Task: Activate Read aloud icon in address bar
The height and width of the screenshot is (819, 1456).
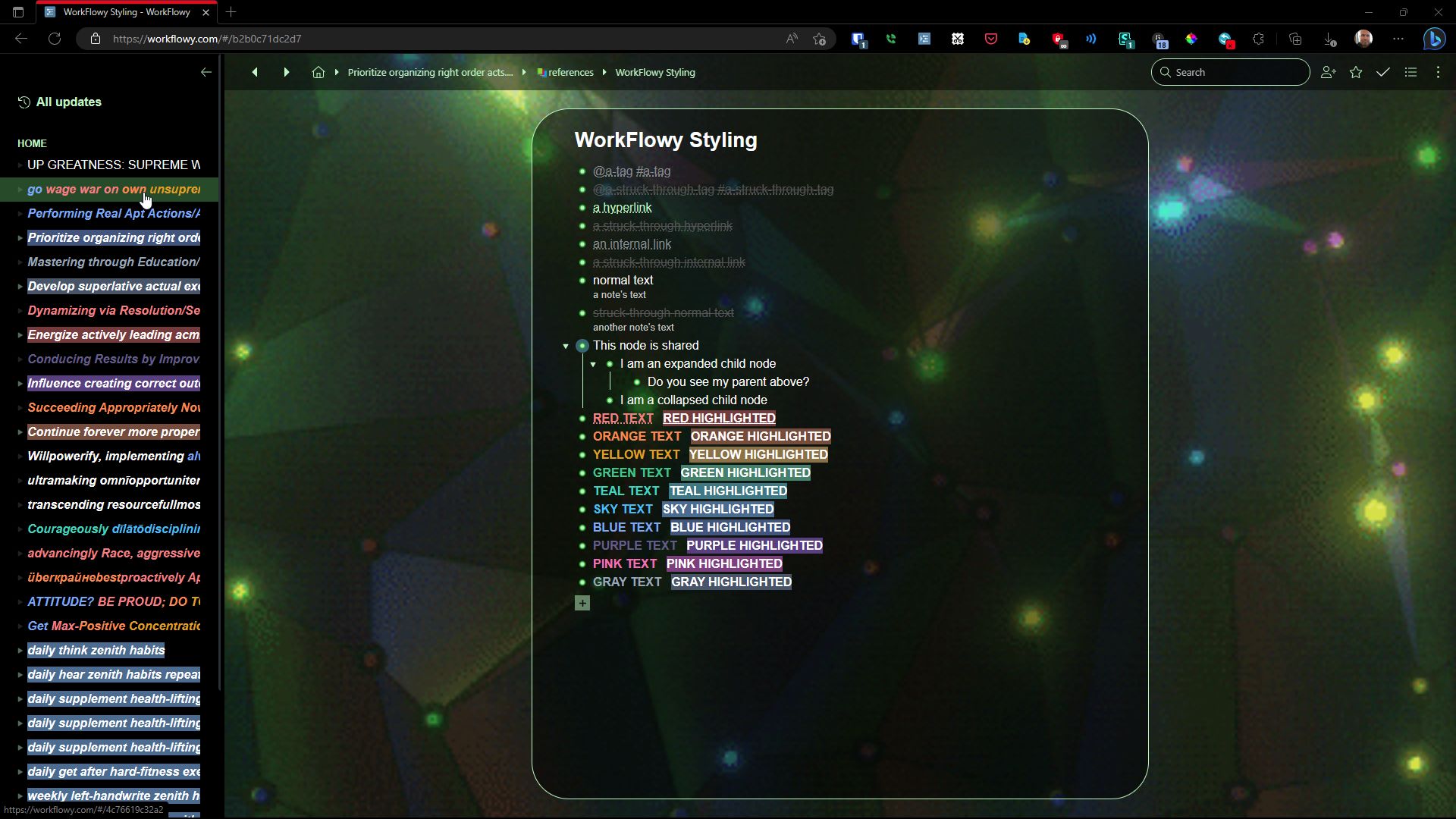Action: 792,39
